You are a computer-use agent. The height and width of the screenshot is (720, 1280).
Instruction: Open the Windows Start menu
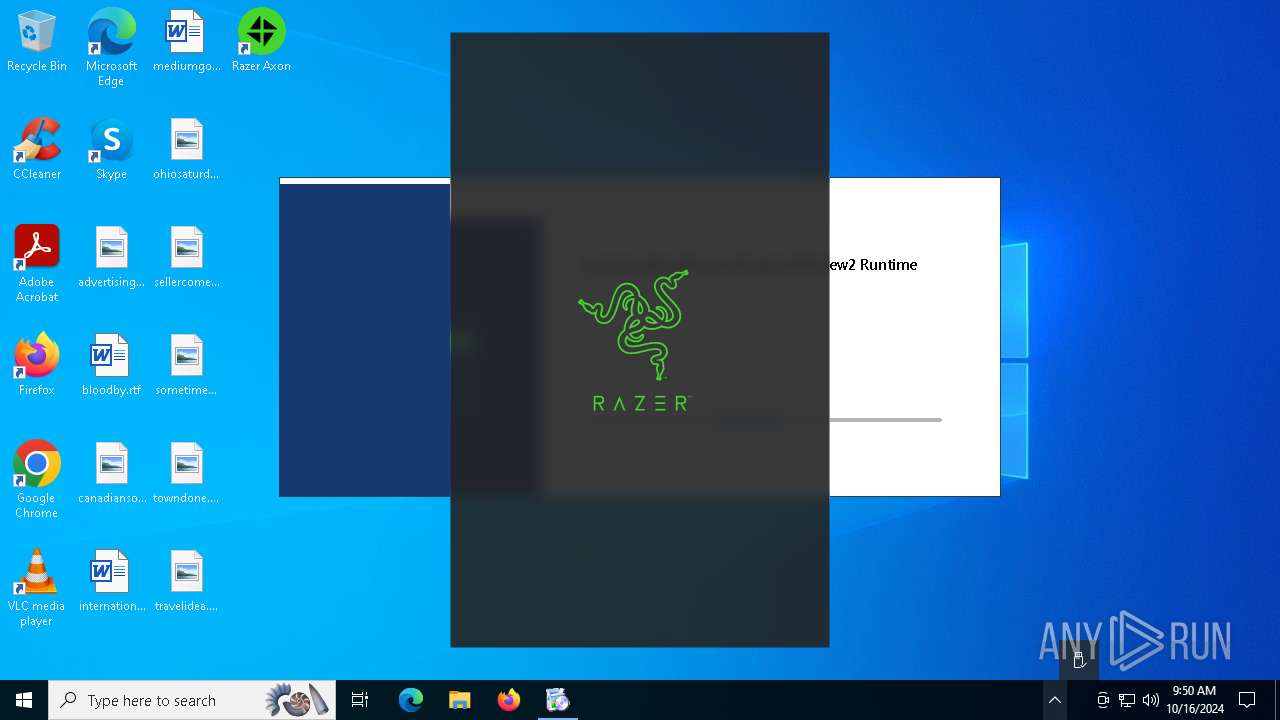(24, 700)
